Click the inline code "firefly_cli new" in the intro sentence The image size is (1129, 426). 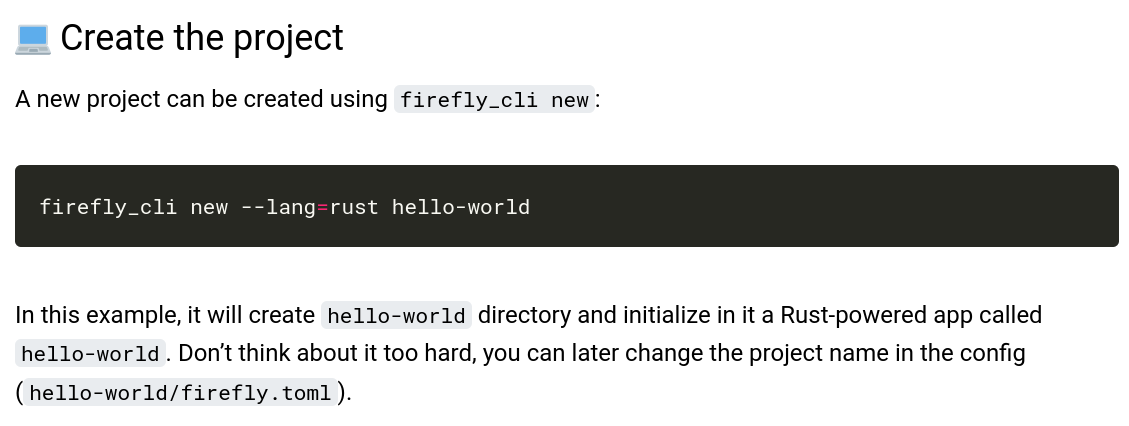click(x=494, y=100)
